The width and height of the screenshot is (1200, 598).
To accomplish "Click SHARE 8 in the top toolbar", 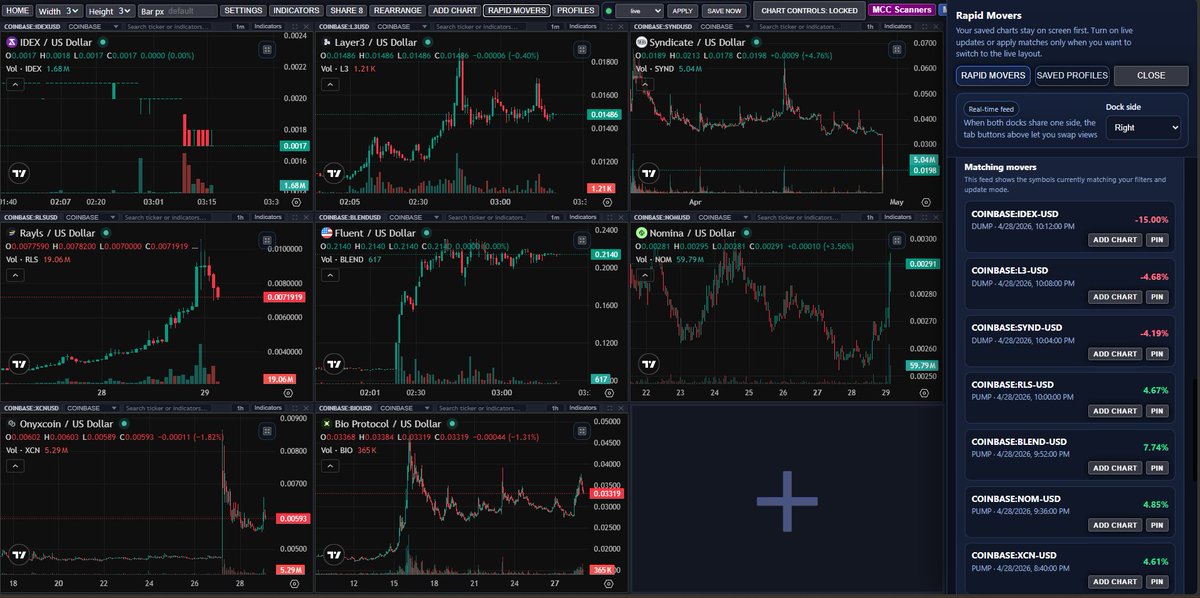I will 346,10.
